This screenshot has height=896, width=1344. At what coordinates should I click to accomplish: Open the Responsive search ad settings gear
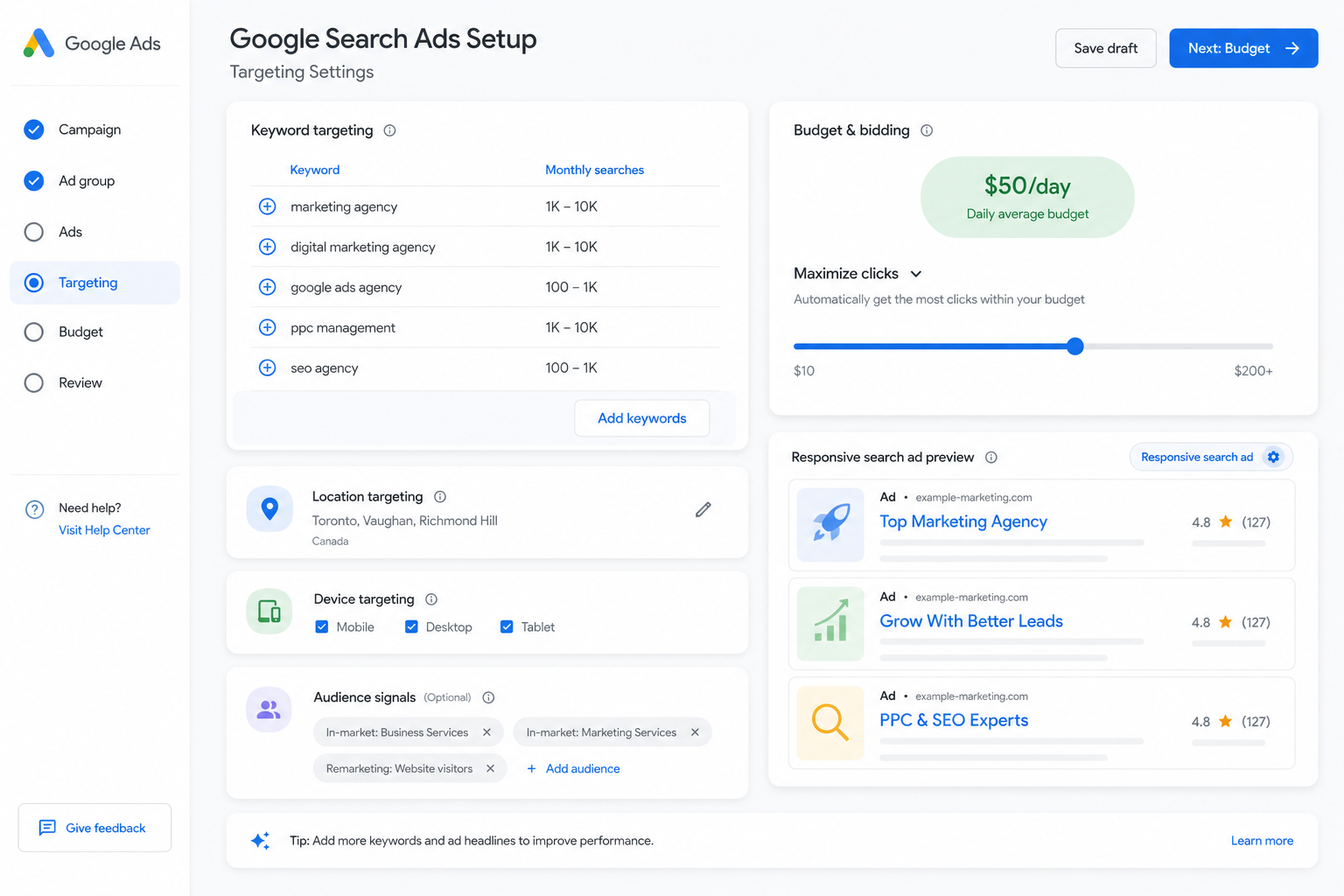click(1274, 457)
